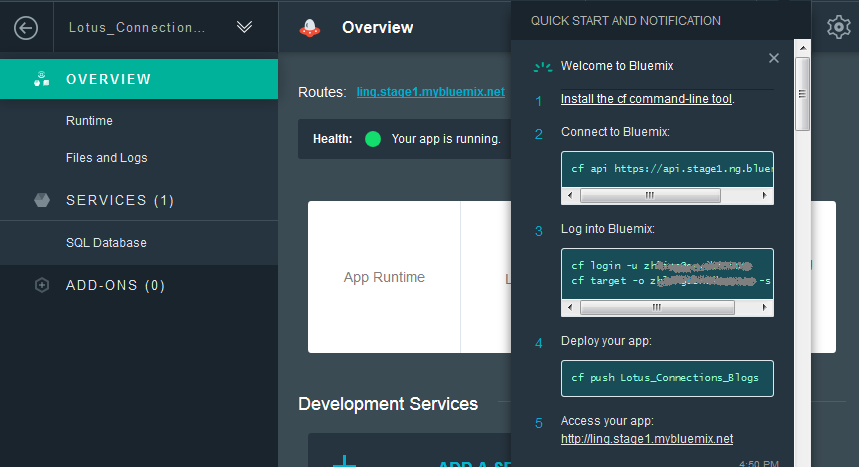Click the 'Connect to Bluemix:' step text
Screen dimensions: 859x467
[615, 132]
